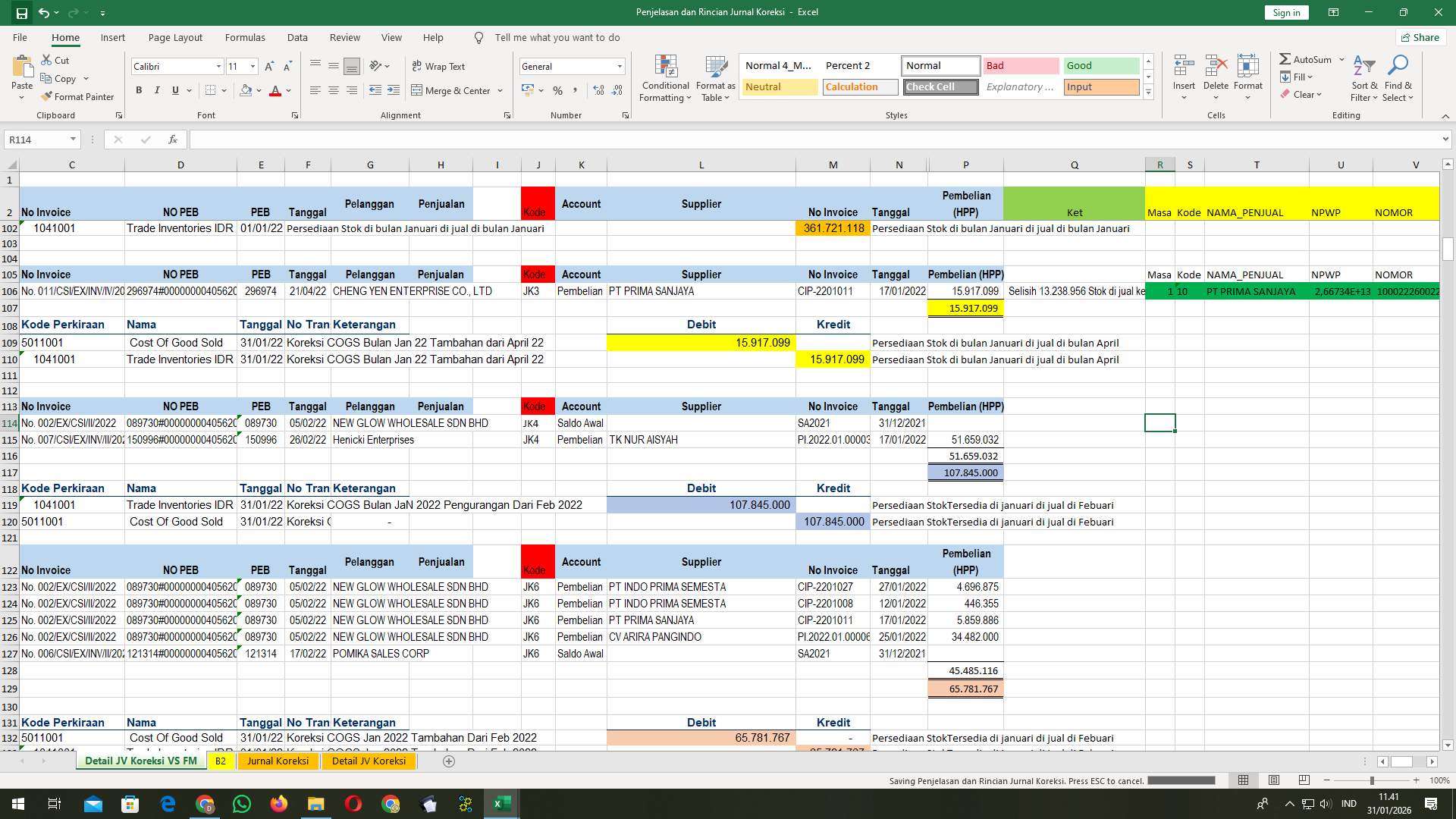
Task: Click Find & Select
Action: click(1398, 78)
